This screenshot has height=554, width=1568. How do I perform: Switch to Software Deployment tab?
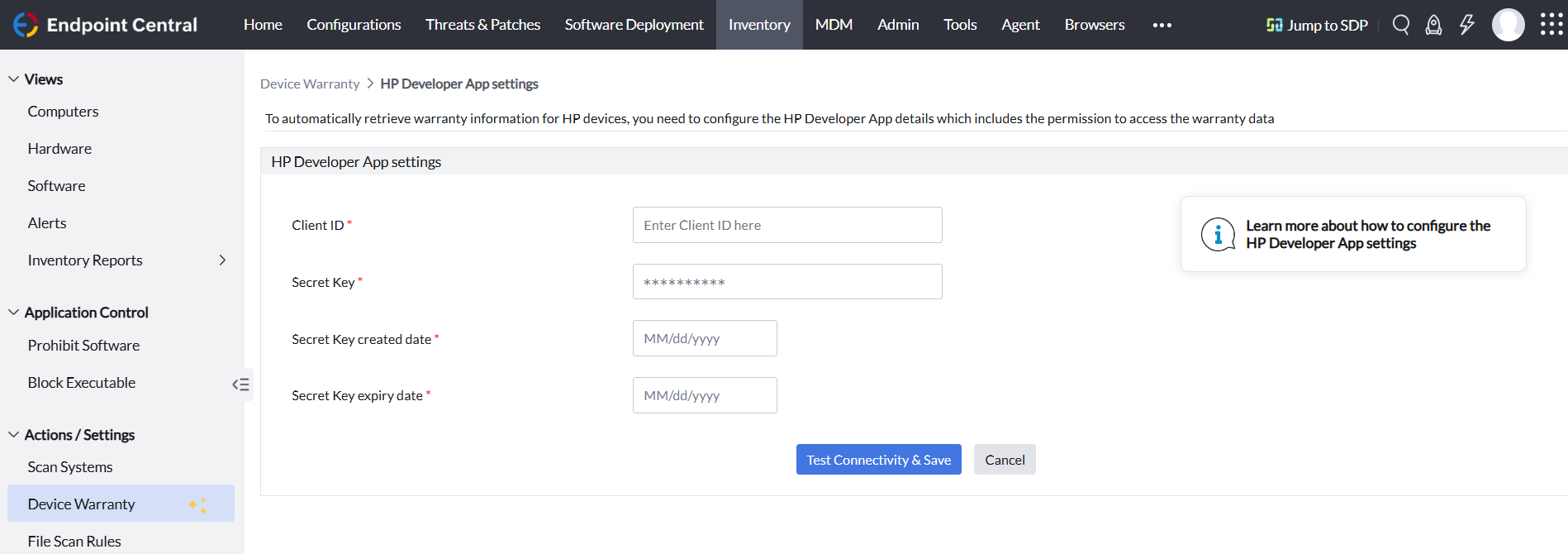point(634,25)
